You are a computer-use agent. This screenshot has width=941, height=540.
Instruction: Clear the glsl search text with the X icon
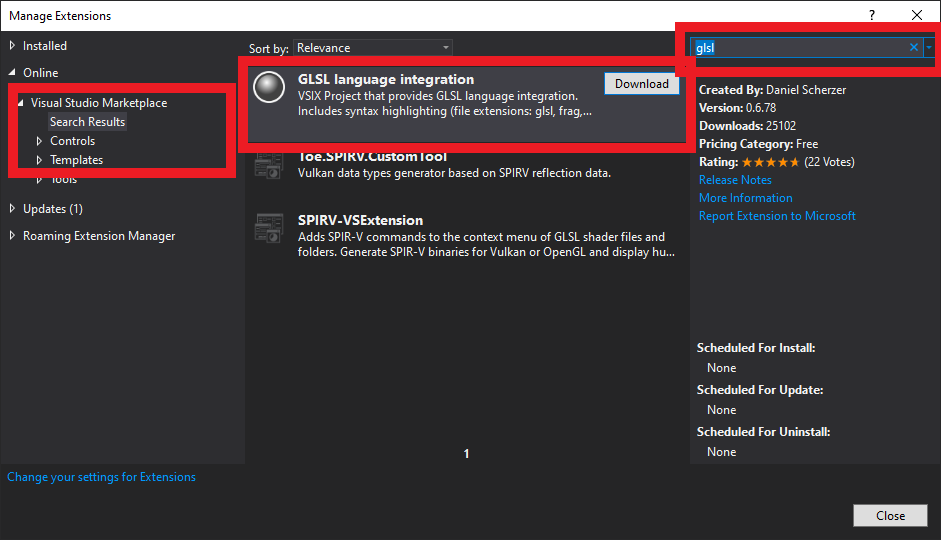point(913,47)
